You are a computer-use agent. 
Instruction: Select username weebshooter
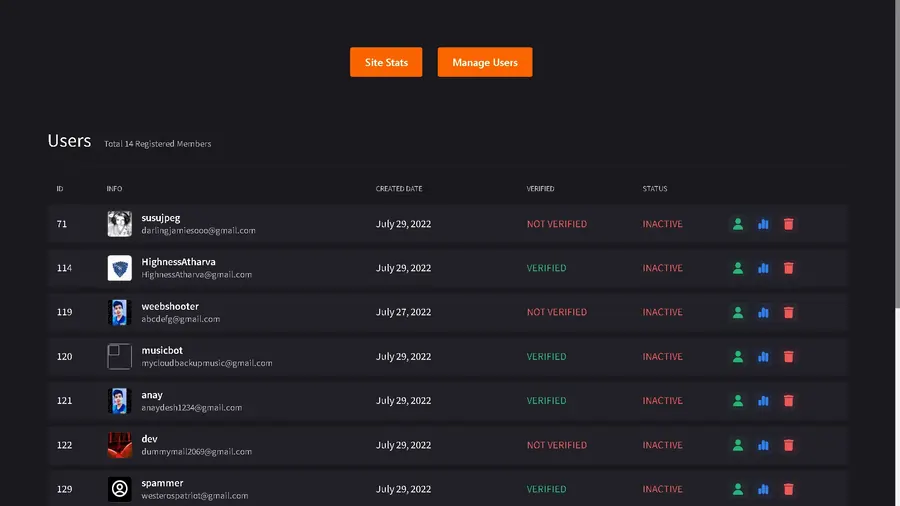click(x=170, y=306)
